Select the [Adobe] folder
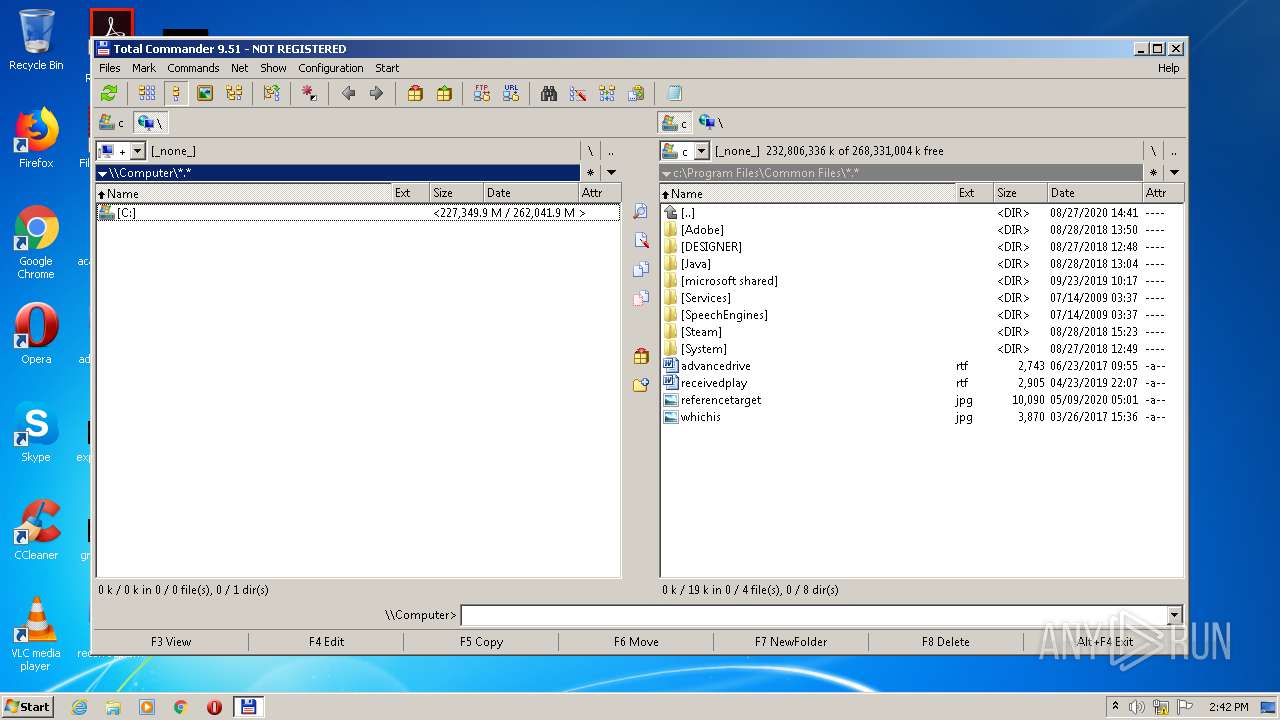Image resolution: width=1280 pixels, height=720 pixels. [702, 230]
